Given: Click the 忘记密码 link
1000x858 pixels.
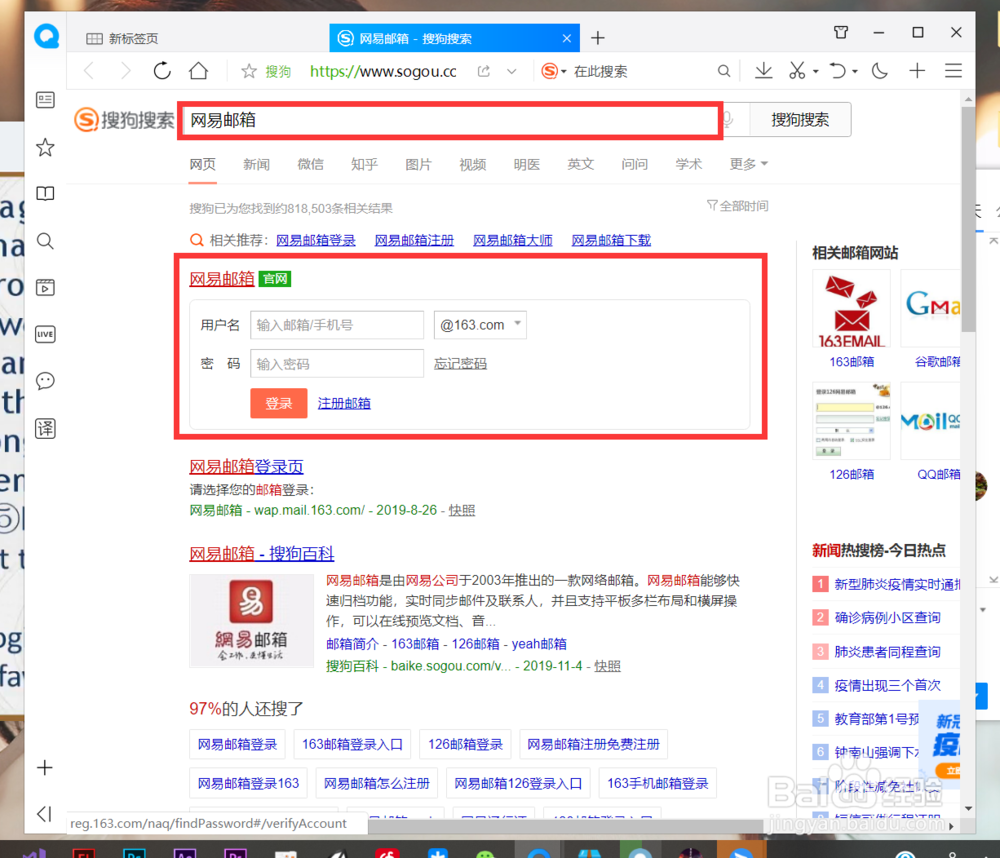Looking at the screenshot, I should (460, 364).
